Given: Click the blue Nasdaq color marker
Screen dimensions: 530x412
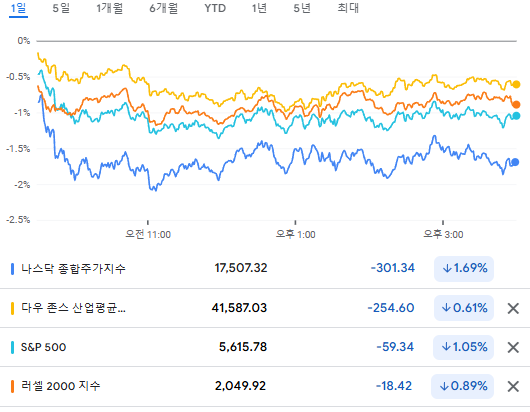Looking at the screenshot, I should coord(13,269).
